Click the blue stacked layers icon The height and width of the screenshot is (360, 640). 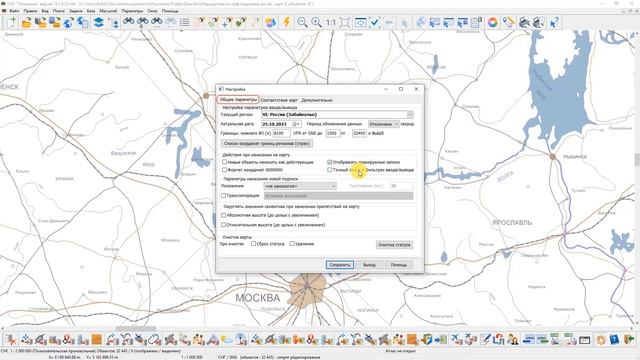(98, 22)
